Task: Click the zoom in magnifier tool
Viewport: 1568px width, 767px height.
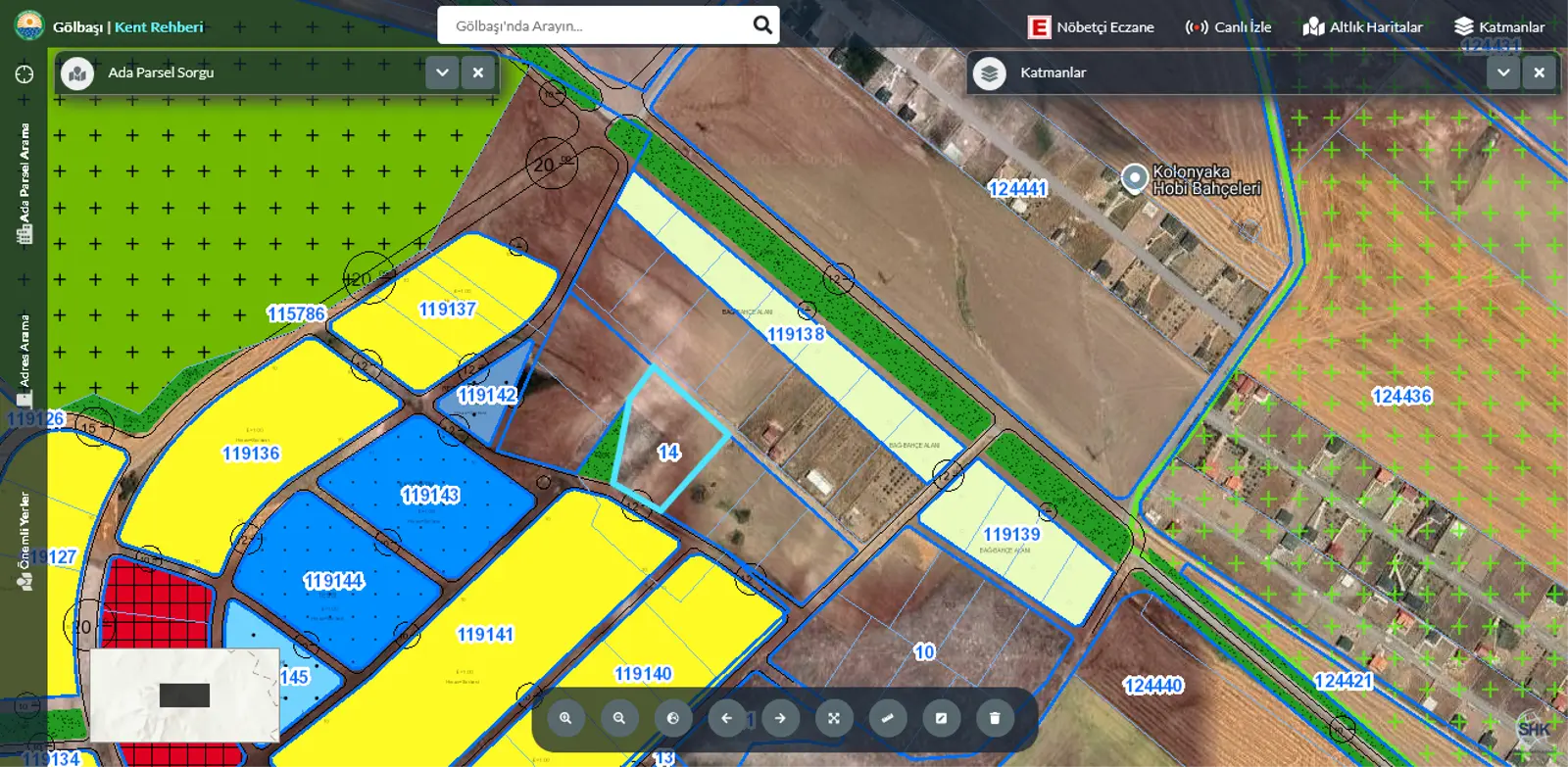Action: pos(565,718)
